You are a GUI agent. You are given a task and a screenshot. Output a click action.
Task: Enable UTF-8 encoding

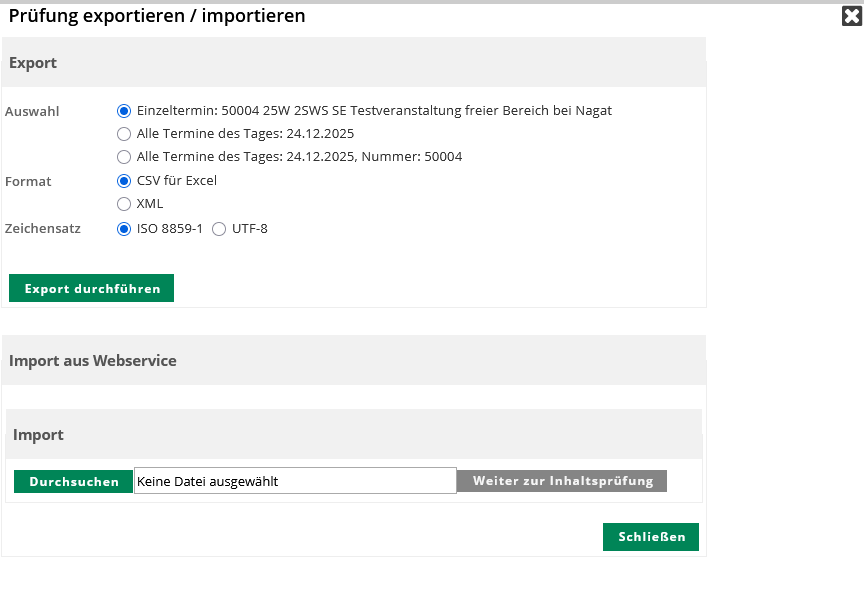pyautogui.click(x=219, y=229)
